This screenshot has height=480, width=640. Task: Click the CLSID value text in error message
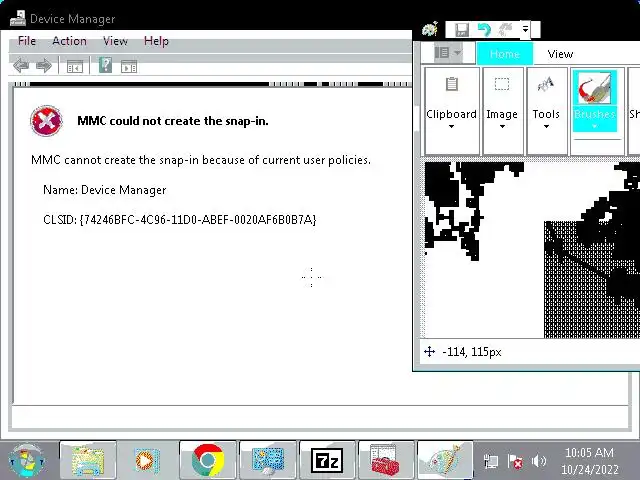click(198, 220)
